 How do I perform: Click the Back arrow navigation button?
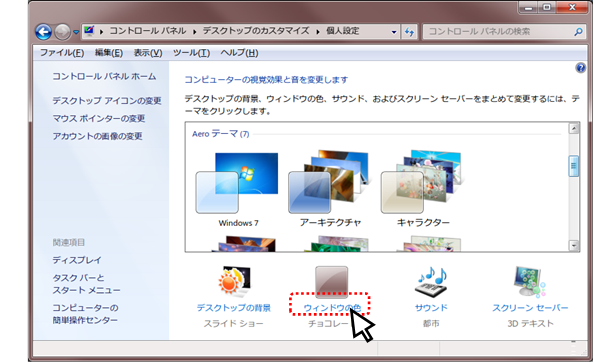click(44, 32)
